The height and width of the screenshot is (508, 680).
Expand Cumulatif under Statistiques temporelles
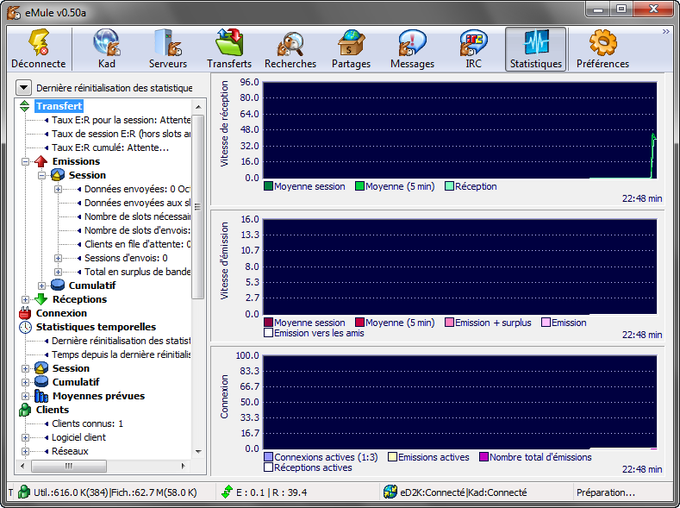click(25, 383)
